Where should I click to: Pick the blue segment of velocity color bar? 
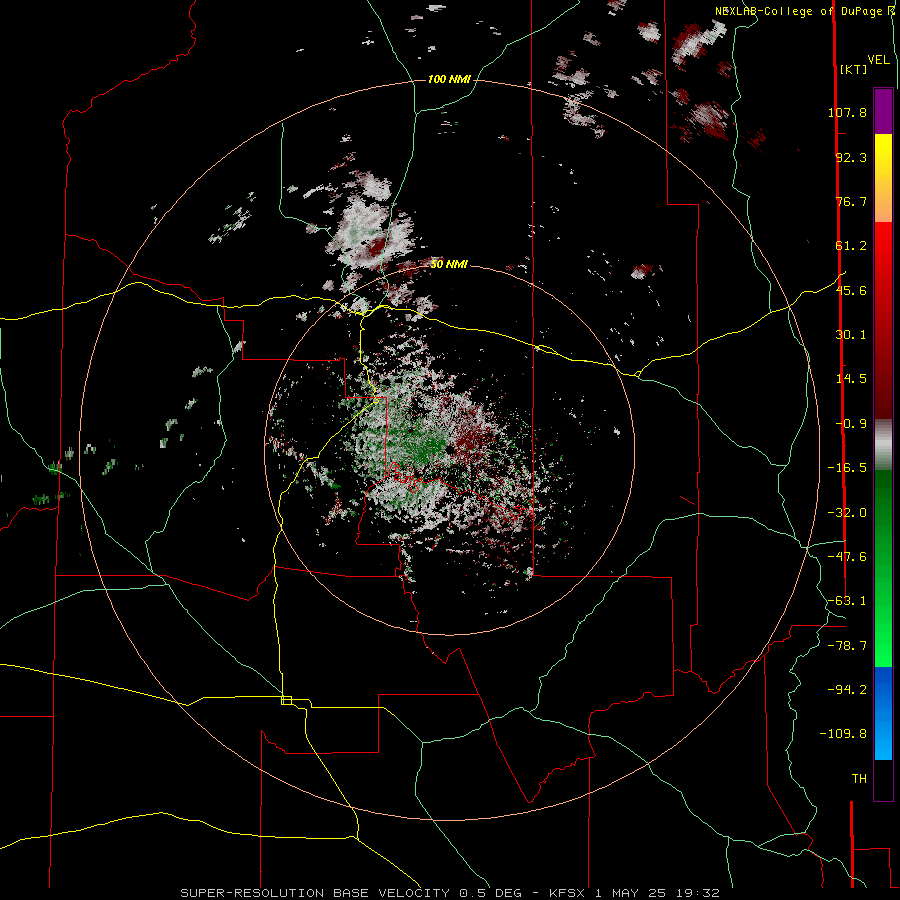883,713
